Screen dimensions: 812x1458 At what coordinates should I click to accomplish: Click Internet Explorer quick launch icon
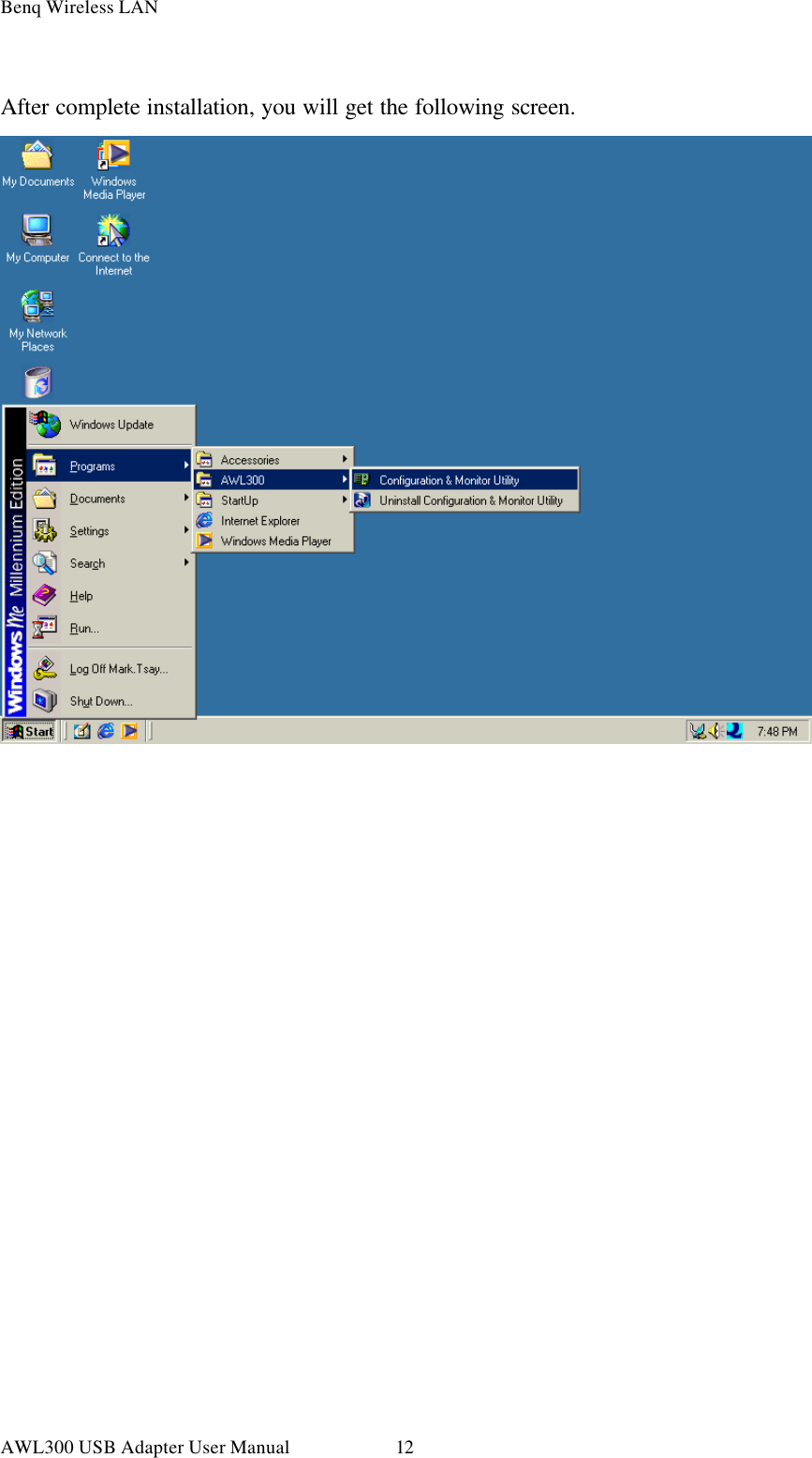(x=106, y=731)
